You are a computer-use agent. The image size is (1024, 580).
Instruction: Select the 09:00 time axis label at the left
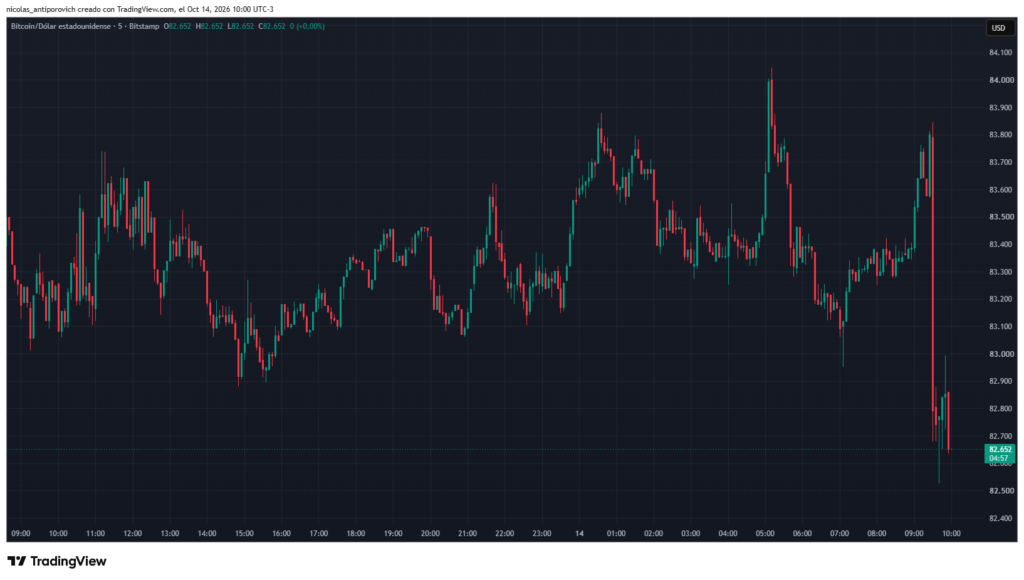click(21, 534)
